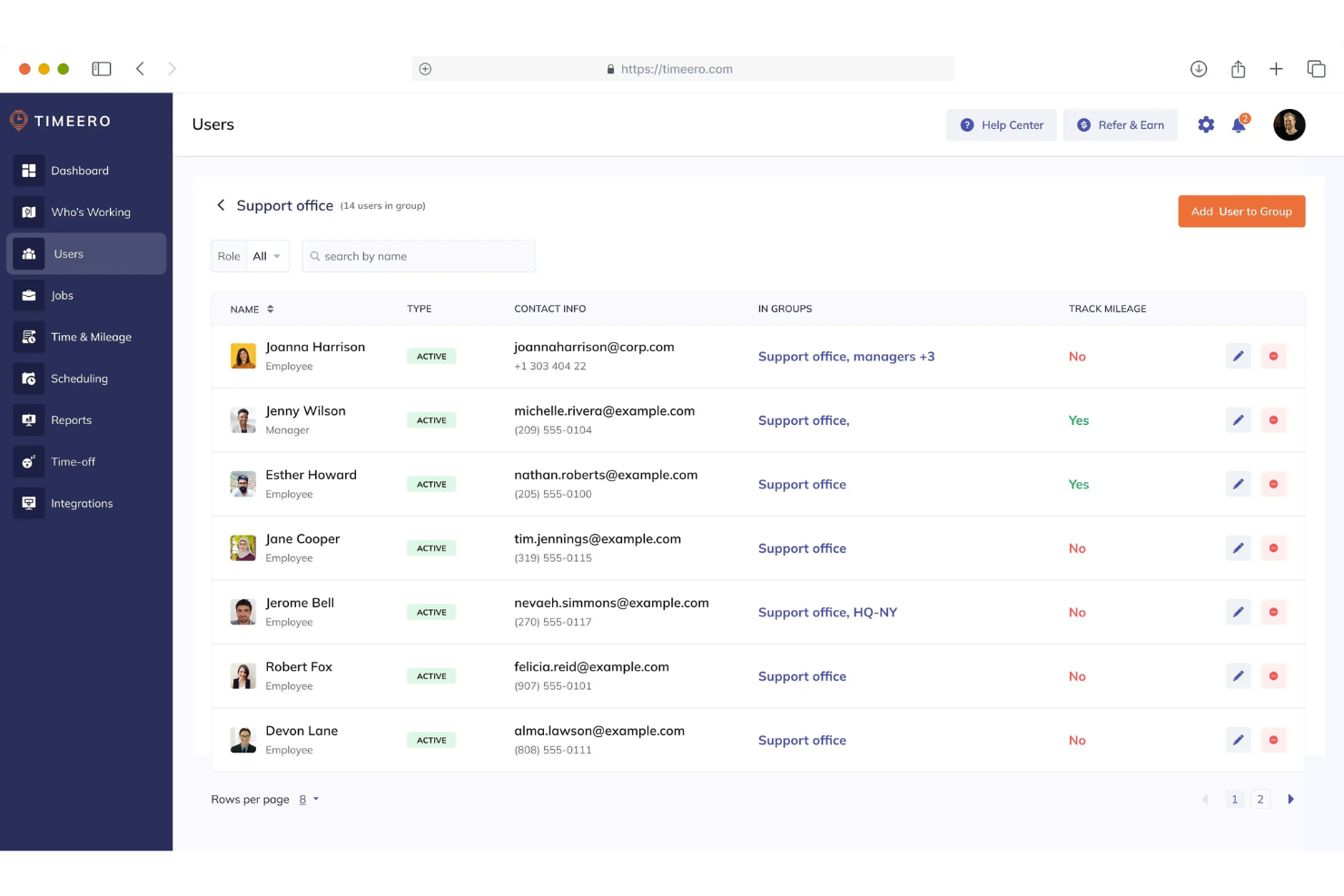This screenshot has height=896, width=1344.
Task: Remove Devon Lane using the red icon
Action: pyautogui.click(x=1273, y=740)
